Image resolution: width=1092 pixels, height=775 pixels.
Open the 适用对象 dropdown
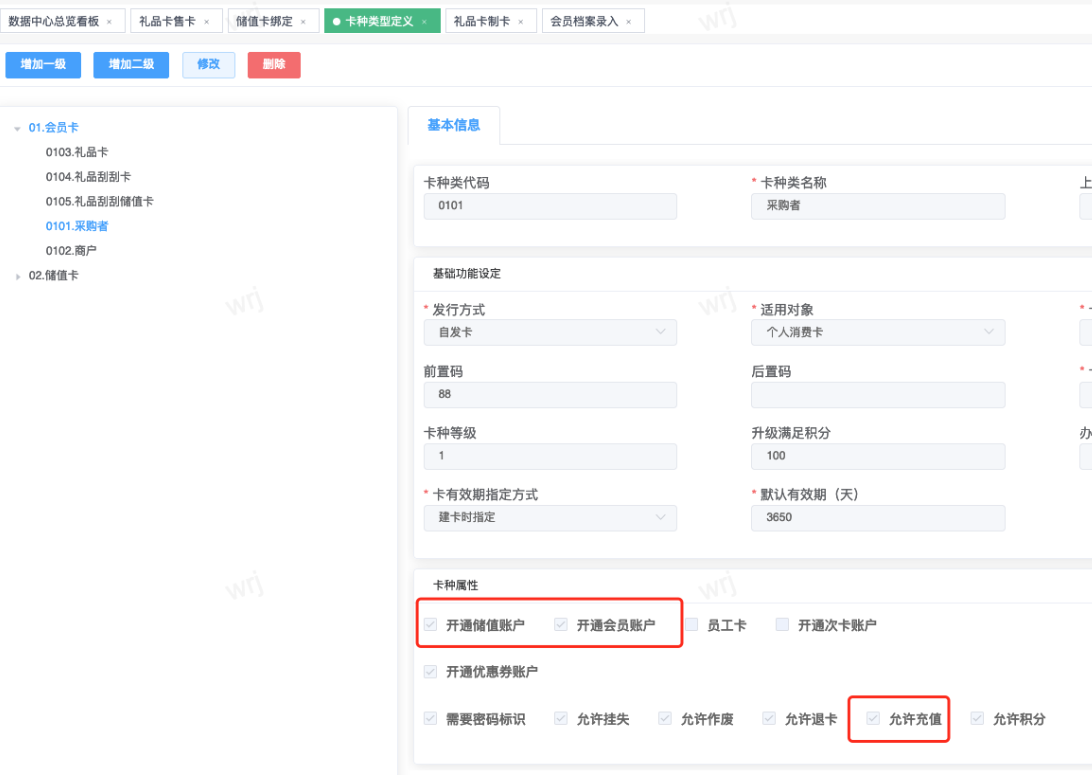(877, 332)
